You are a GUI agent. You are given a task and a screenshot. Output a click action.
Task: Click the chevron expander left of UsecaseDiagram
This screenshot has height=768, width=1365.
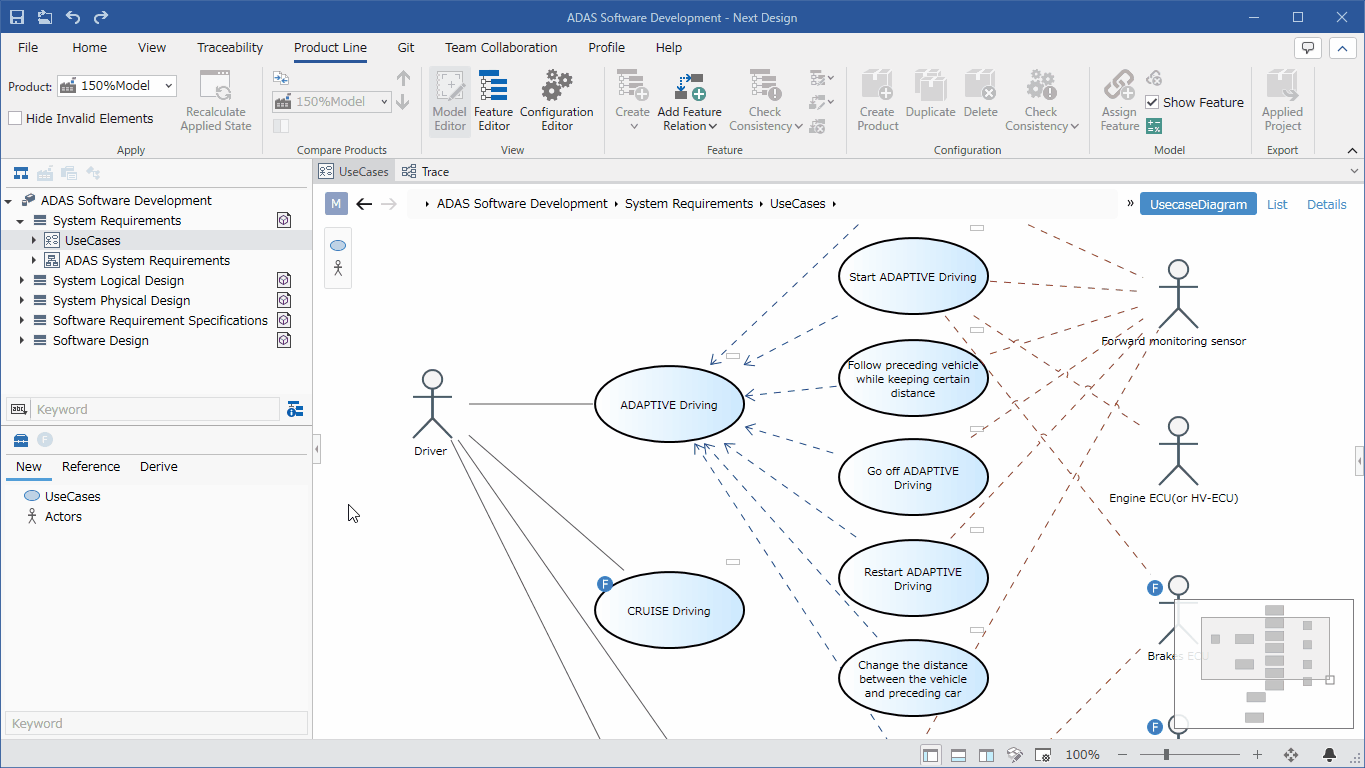[x=1130, y=203]
